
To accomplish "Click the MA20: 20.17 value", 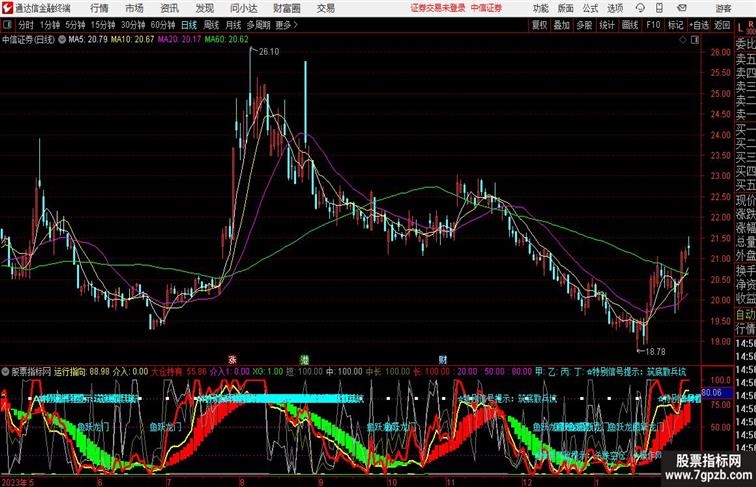I will point(179,40).
